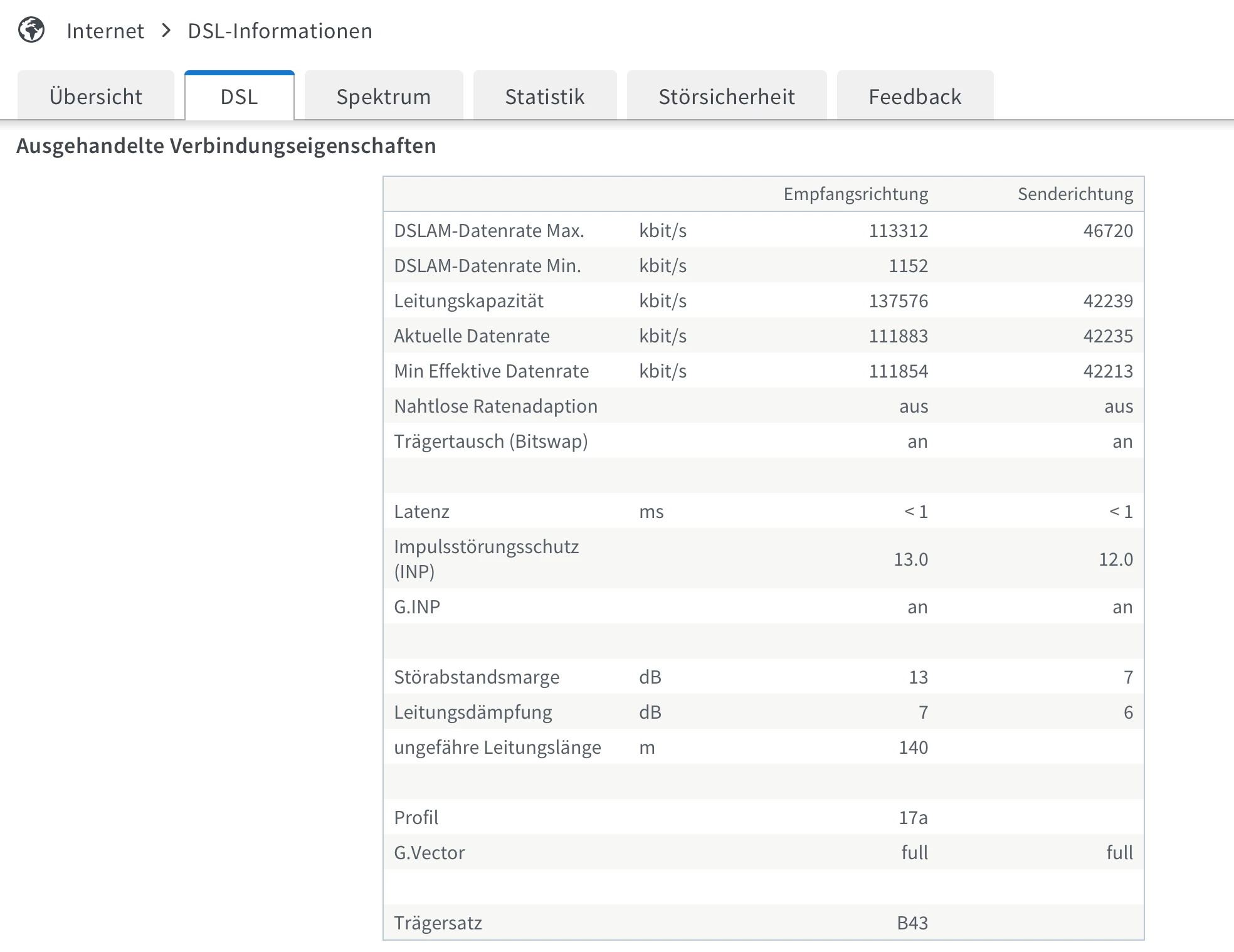Viewport: 1234px width, 952px height.
Task: Go to the Störsicherheit tab
Action: [x=726, y=97]
